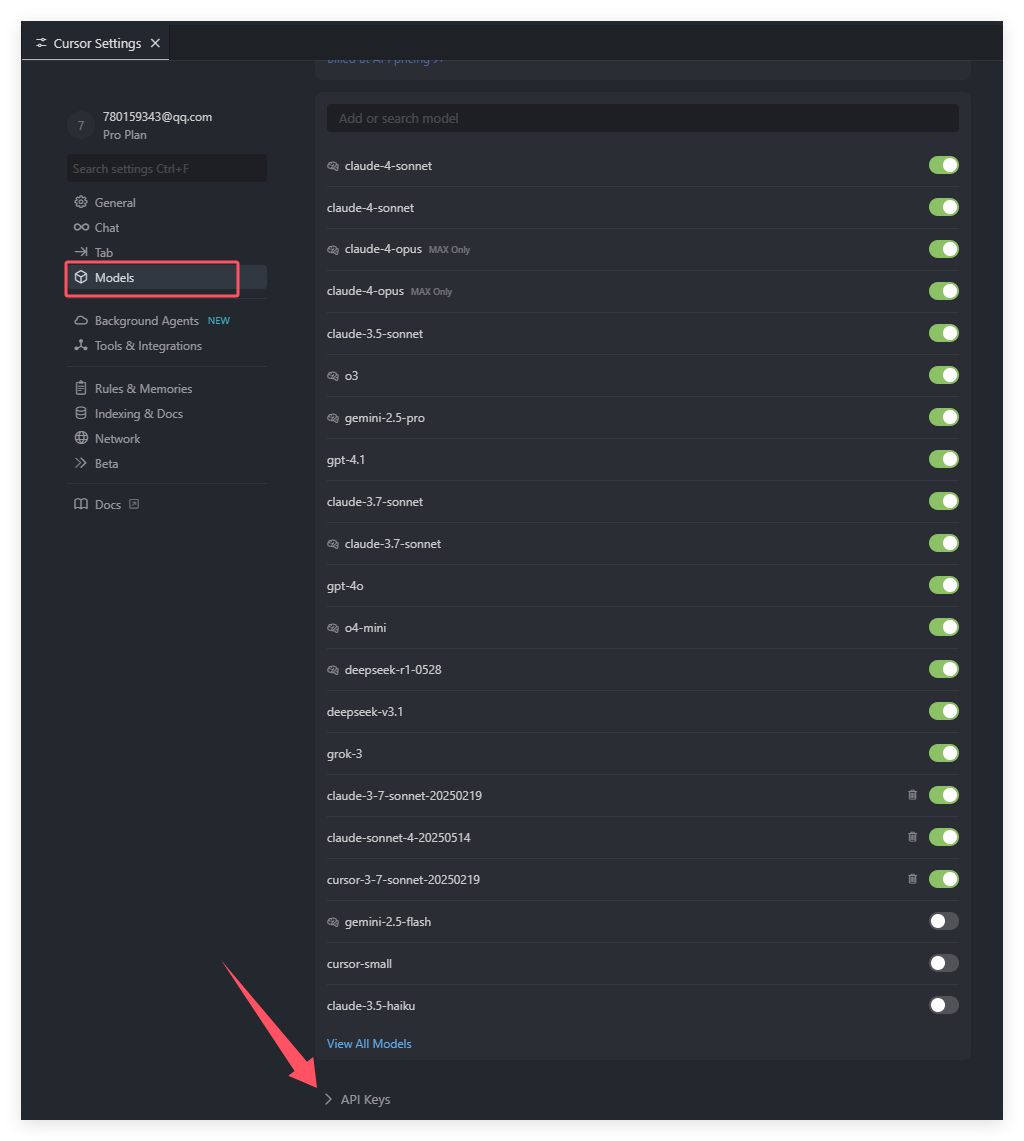1024x1141 pixels.
Task: Click the brain icon before o4-mini
Action: click(333, 627)
